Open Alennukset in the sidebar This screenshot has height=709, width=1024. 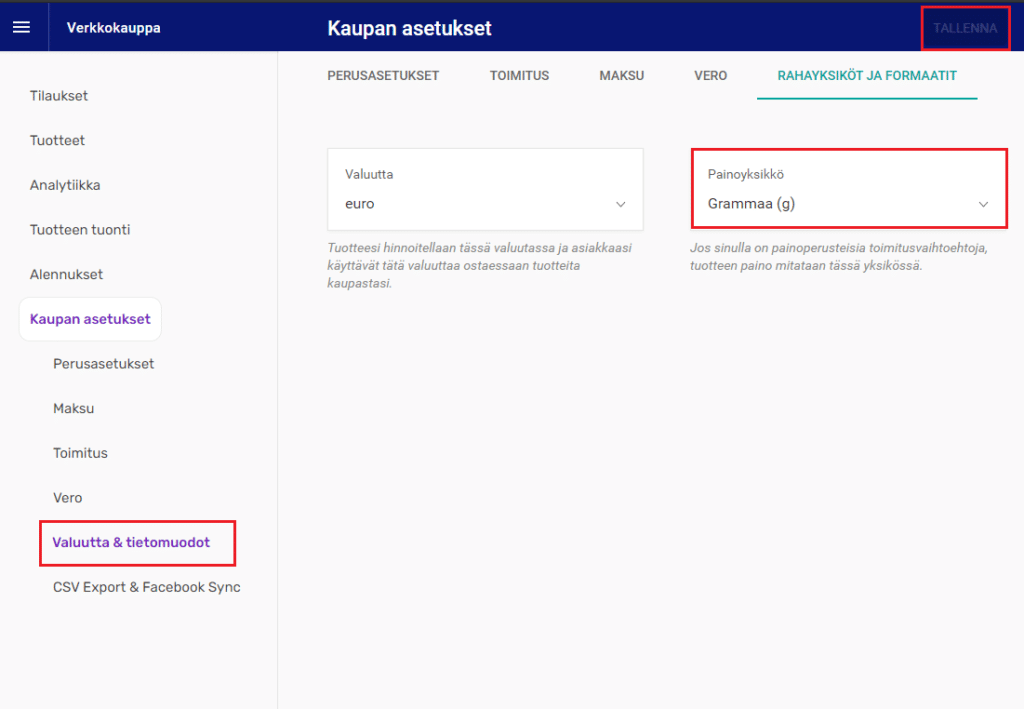pos(66,274)
